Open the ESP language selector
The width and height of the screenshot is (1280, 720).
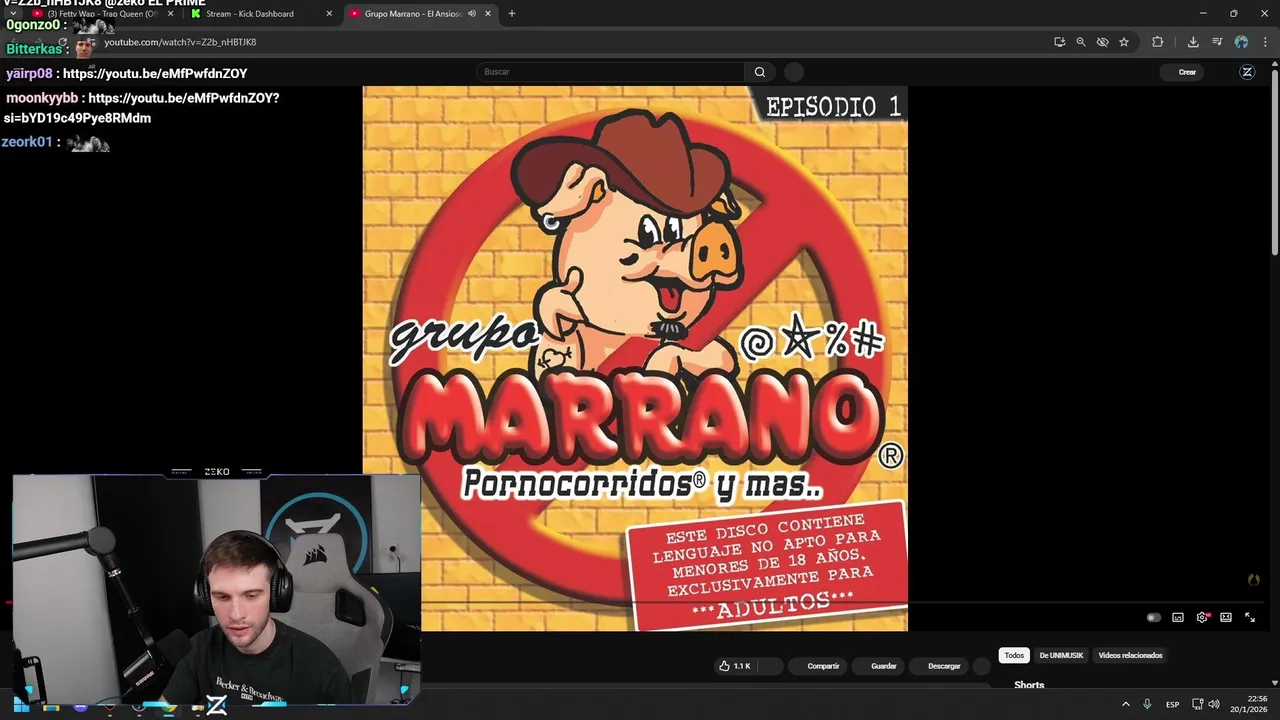[1172, 705]
